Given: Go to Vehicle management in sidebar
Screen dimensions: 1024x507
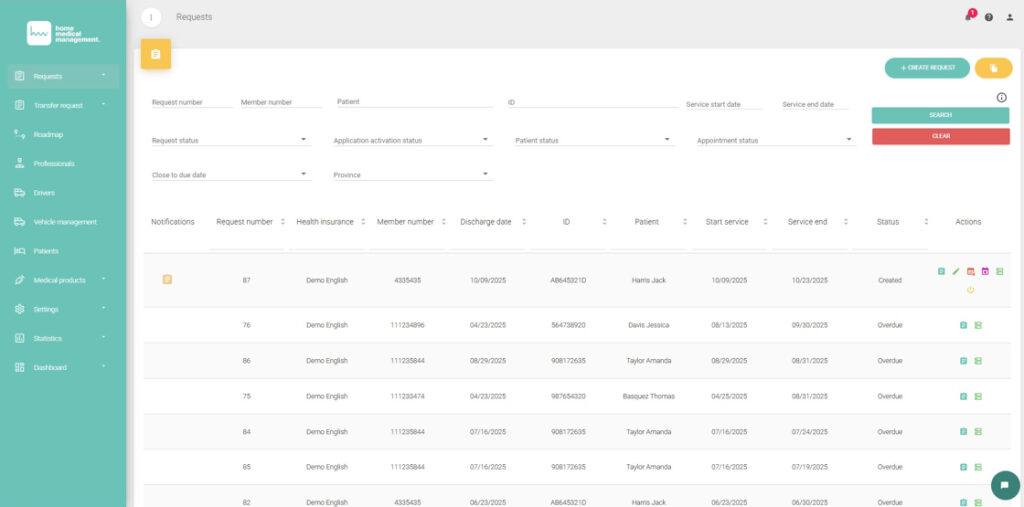Looking at the screenshot, I should click(x=65, y=222).
